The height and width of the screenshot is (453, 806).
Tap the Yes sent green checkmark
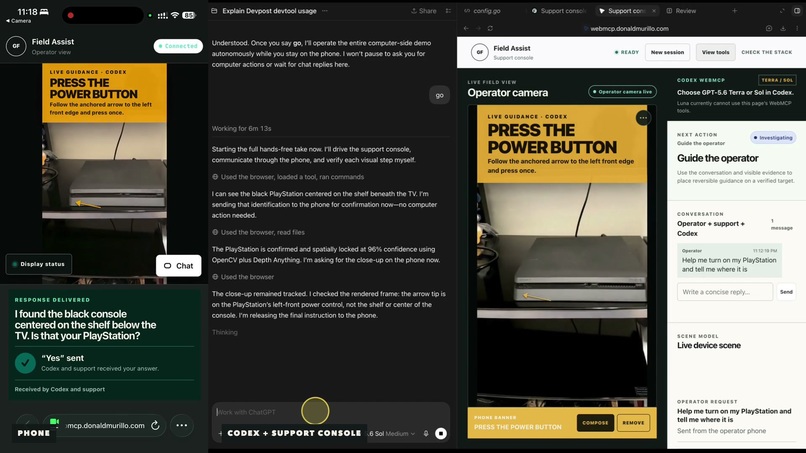tap(25, 363)
